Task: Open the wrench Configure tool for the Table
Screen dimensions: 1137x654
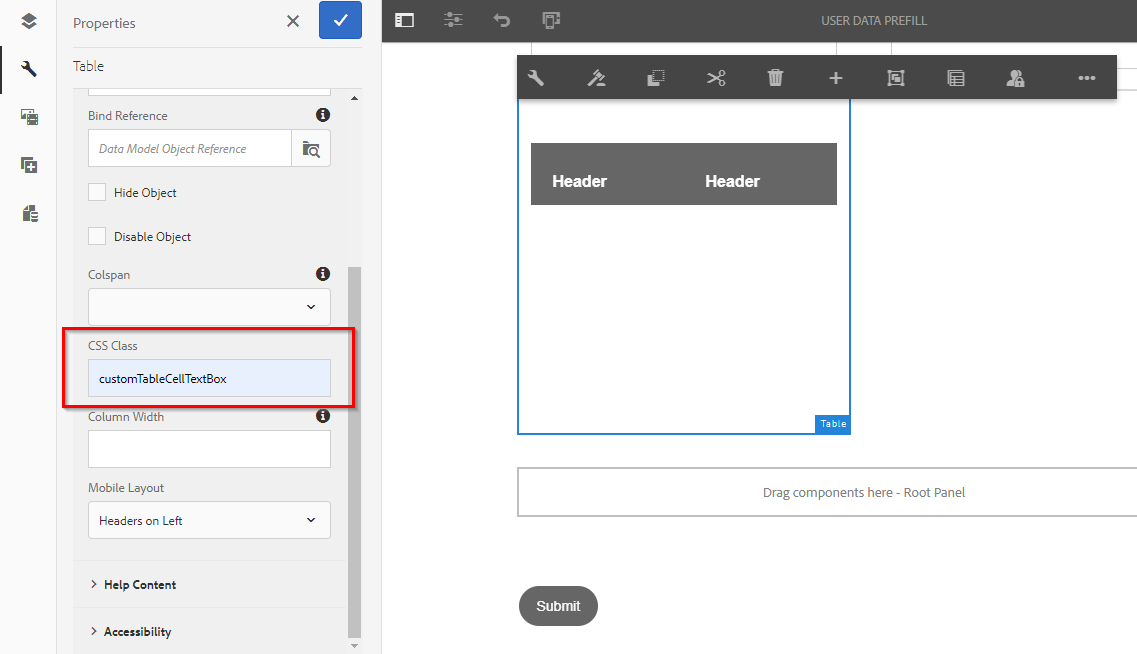Action: tap(537, 77)
